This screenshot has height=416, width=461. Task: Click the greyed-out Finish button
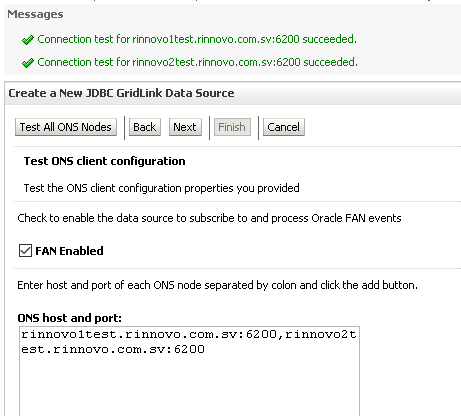(232, 127)
